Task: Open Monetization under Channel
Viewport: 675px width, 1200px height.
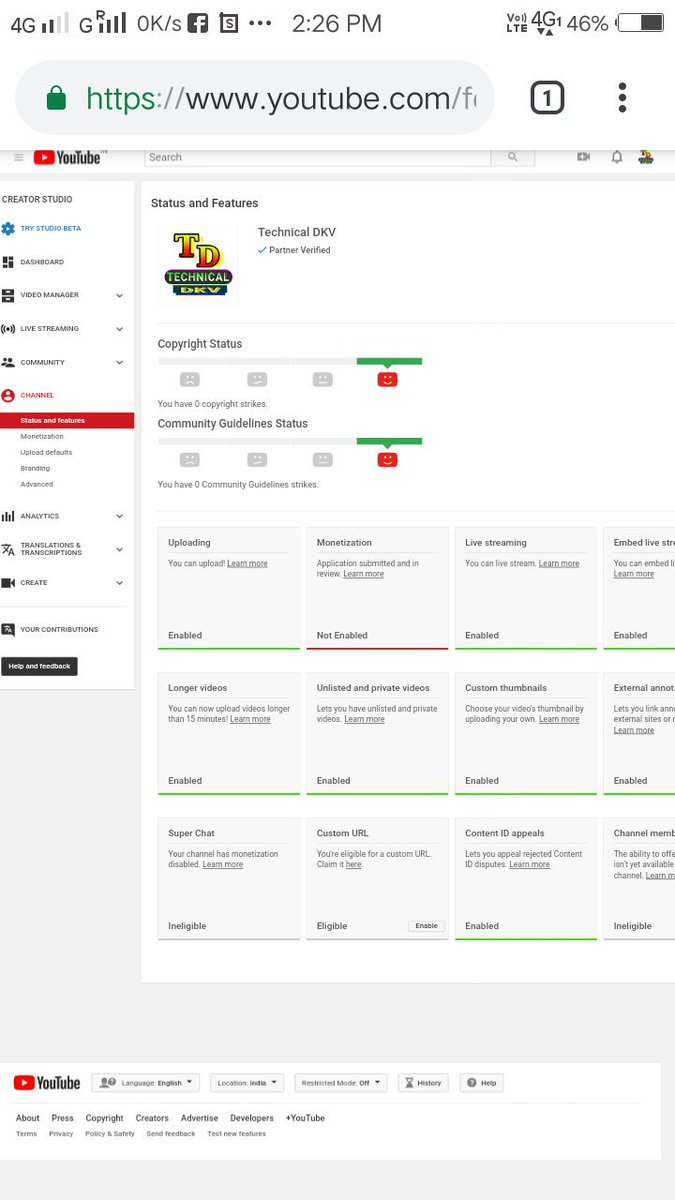Action: (x=42, y=436)
